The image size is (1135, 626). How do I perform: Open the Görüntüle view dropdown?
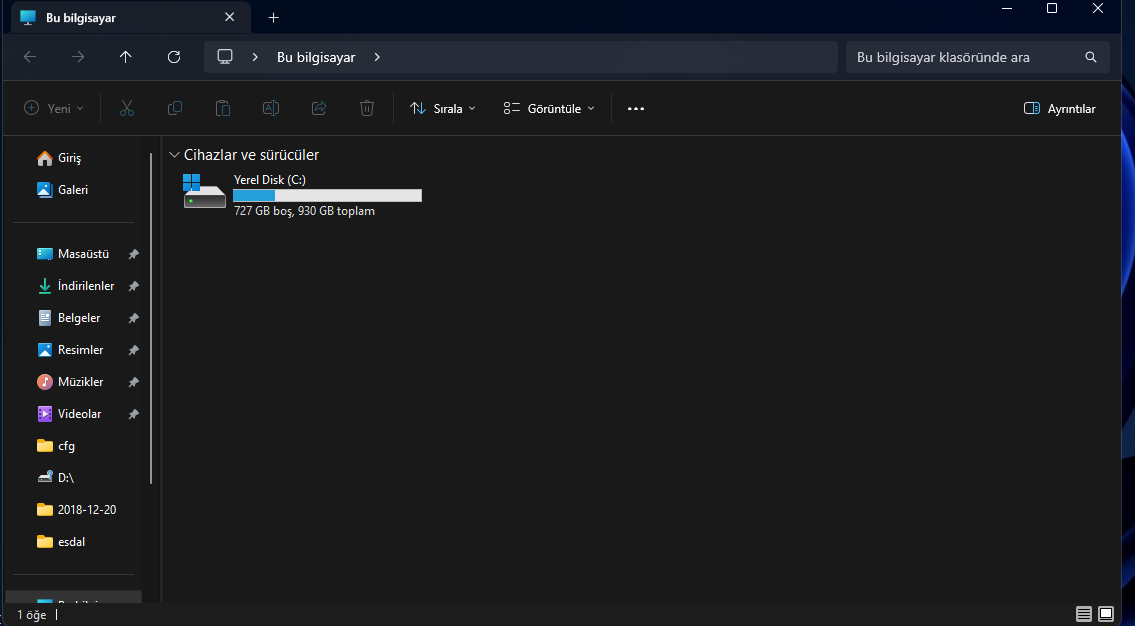pos(549,109)
